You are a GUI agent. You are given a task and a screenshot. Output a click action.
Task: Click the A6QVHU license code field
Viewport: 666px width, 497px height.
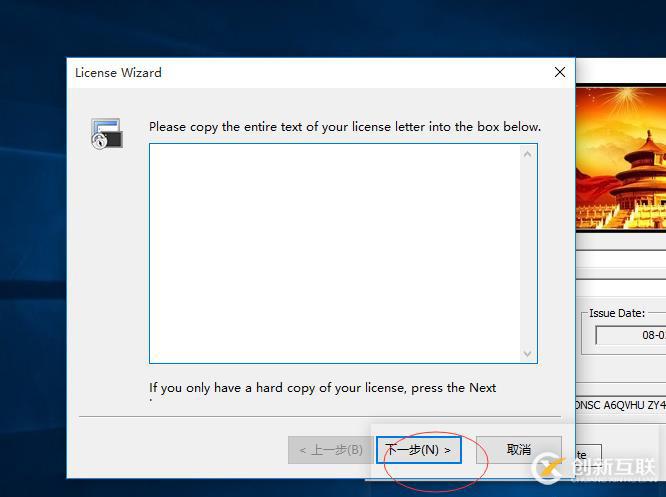coord(621,405)
